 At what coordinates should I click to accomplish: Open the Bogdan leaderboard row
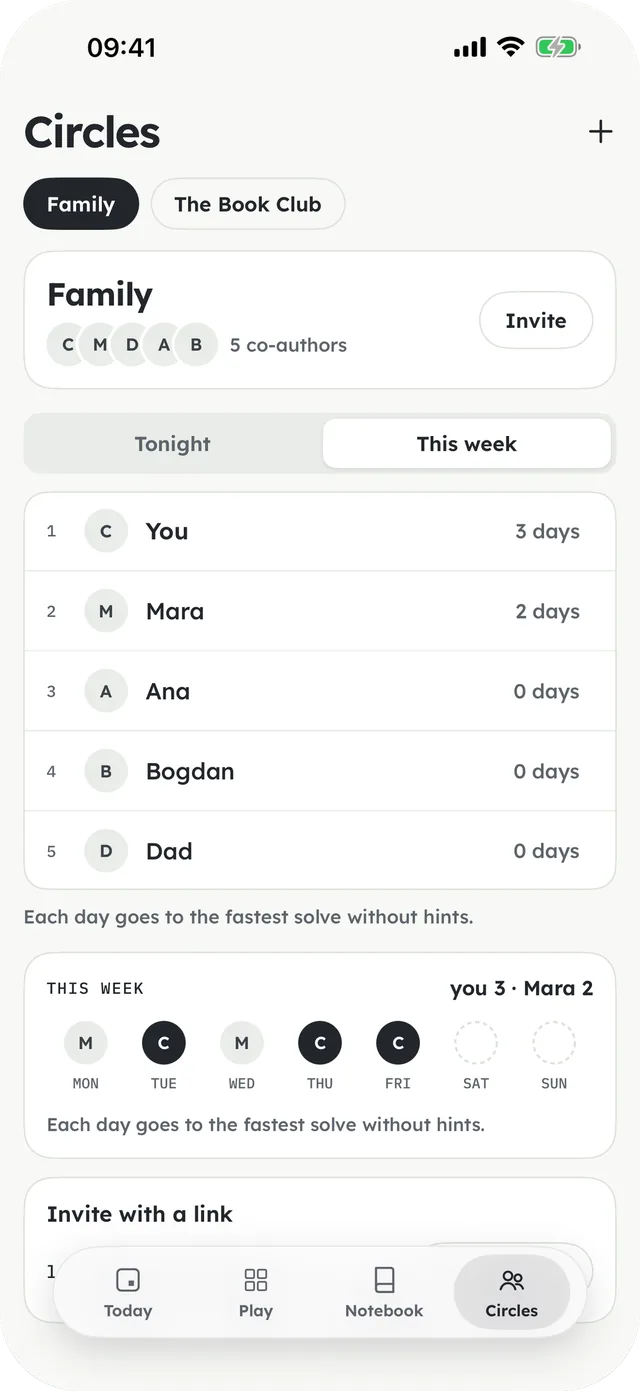(320, 771)
